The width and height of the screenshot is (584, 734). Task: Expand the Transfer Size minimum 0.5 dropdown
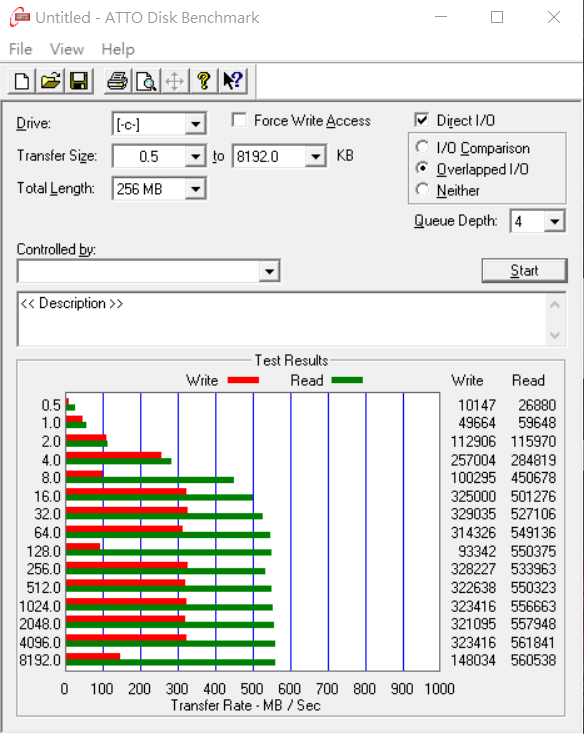(x=196, y=156)
